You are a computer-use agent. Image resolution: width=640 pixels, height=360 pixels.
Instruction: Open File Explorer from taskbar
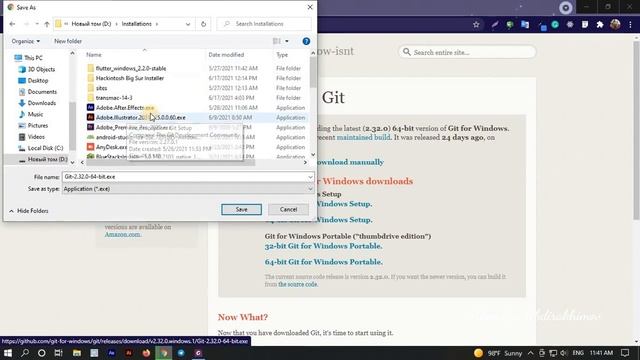77,353
